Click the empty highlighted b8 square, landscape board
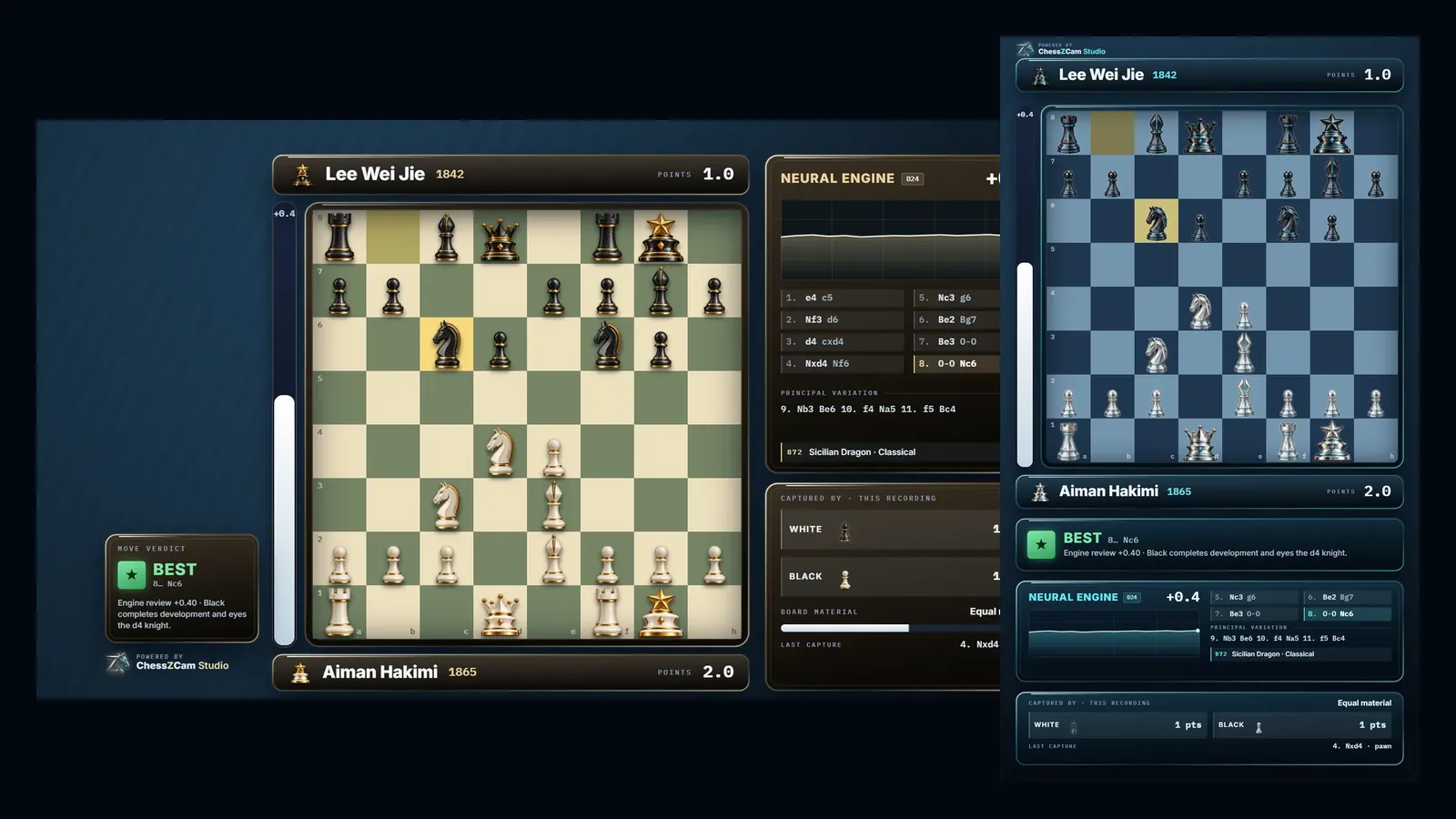Viewport: 1456px width, 819px height. click(392, 237)
